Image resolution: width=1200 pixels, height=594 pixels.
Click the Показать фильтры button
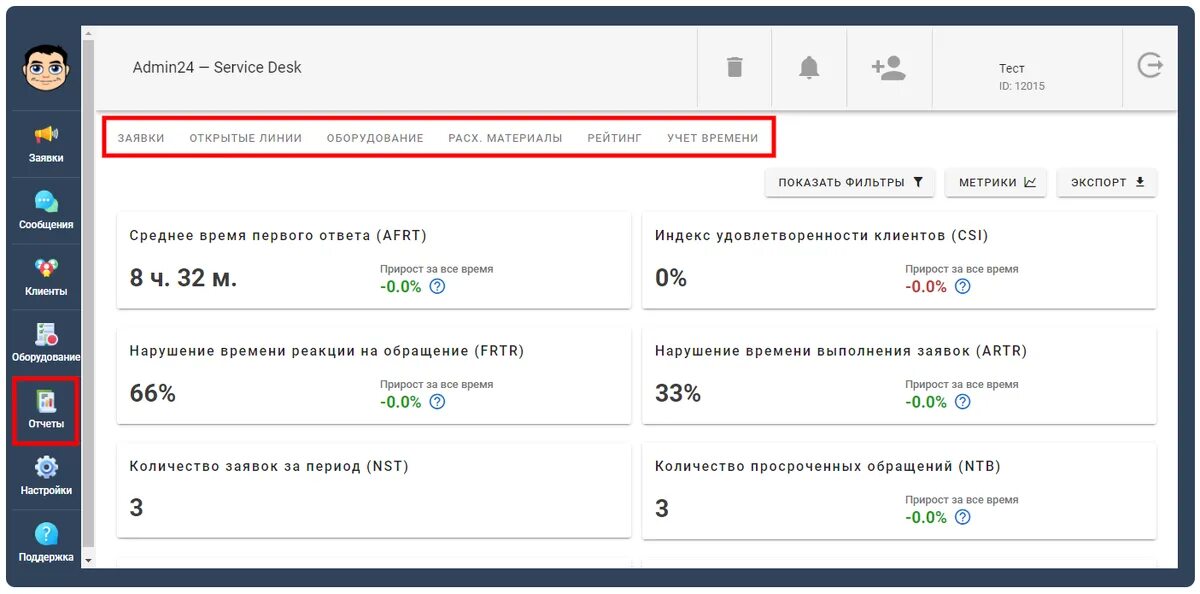850,183
